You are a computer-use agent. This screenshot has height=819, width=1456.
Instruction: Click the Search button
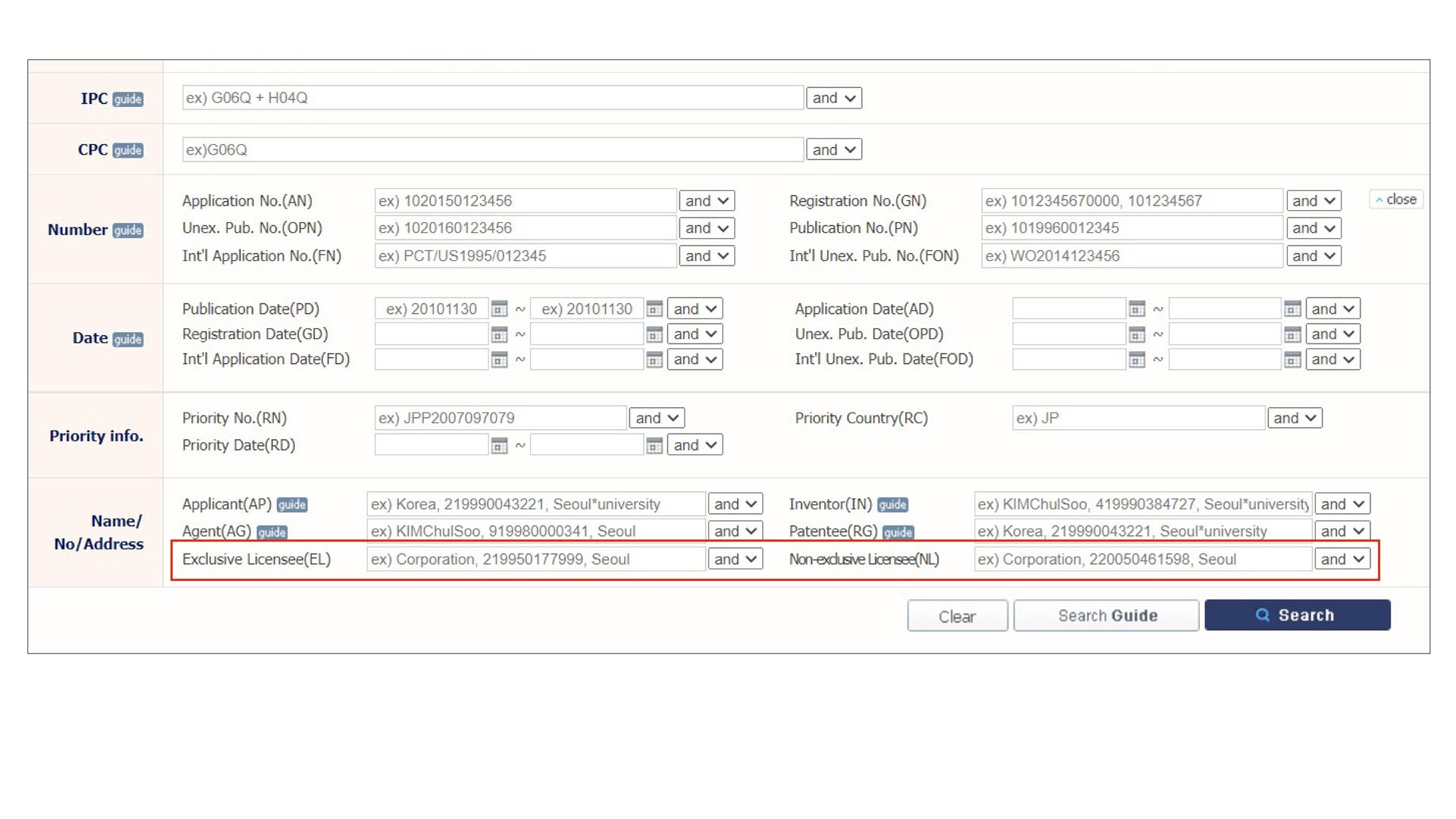(1297, 615)
